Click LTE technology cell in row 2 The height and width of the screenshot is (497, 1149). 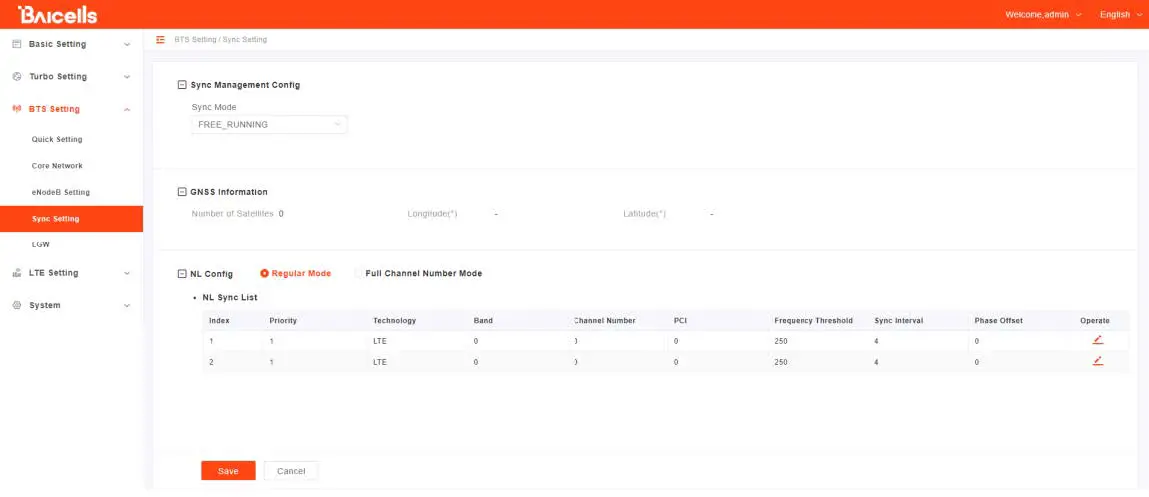(380, 362)
